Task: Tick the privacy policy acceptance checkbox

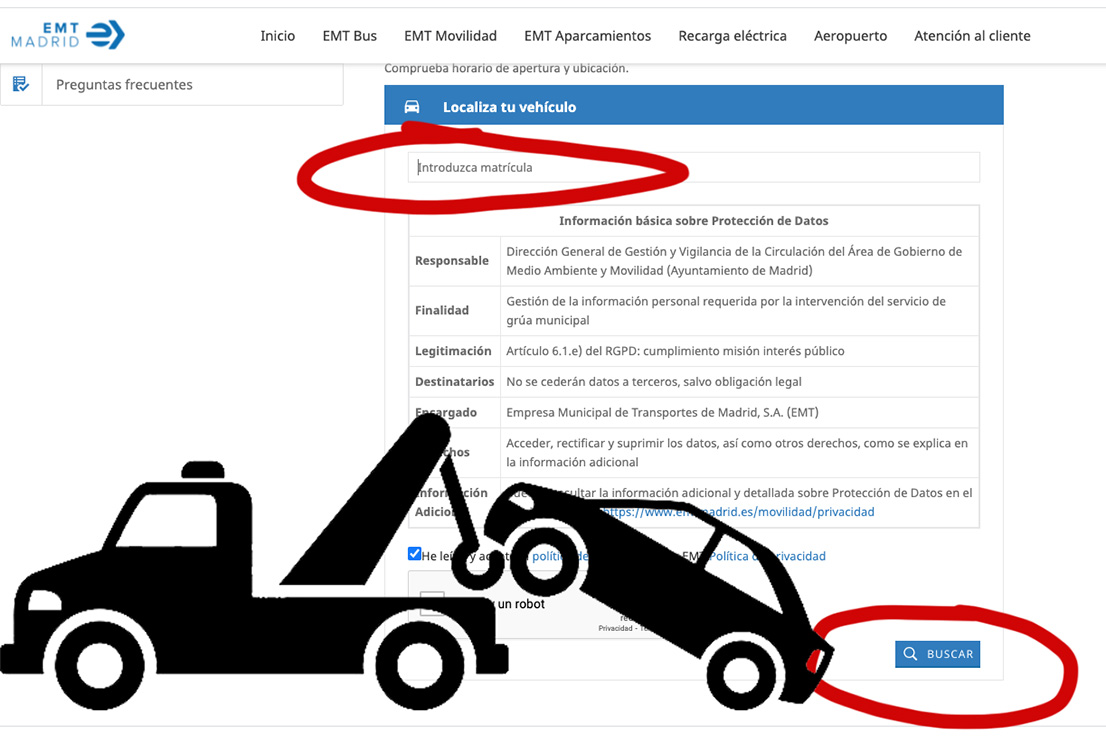Action: click(x=414, y=554)
